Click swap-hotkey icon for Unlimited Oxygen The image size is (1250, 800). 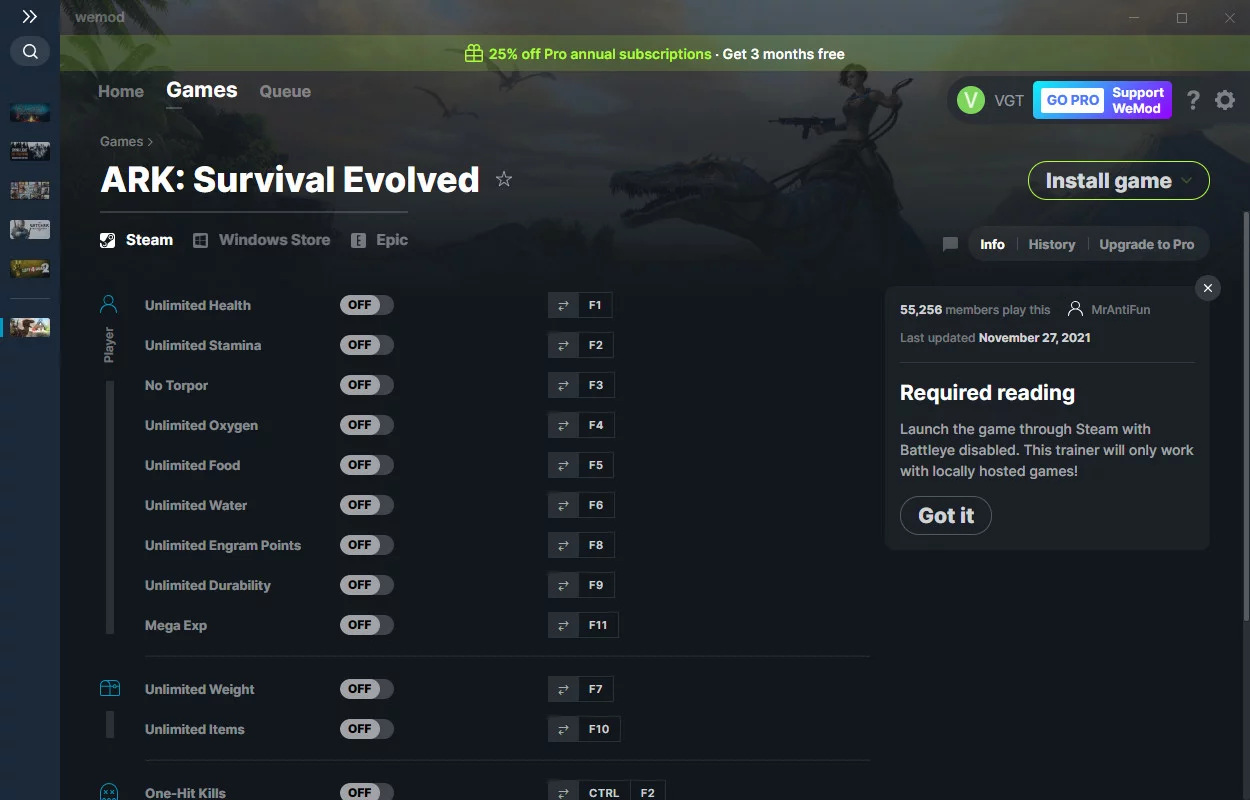click(x=563, y=425)
